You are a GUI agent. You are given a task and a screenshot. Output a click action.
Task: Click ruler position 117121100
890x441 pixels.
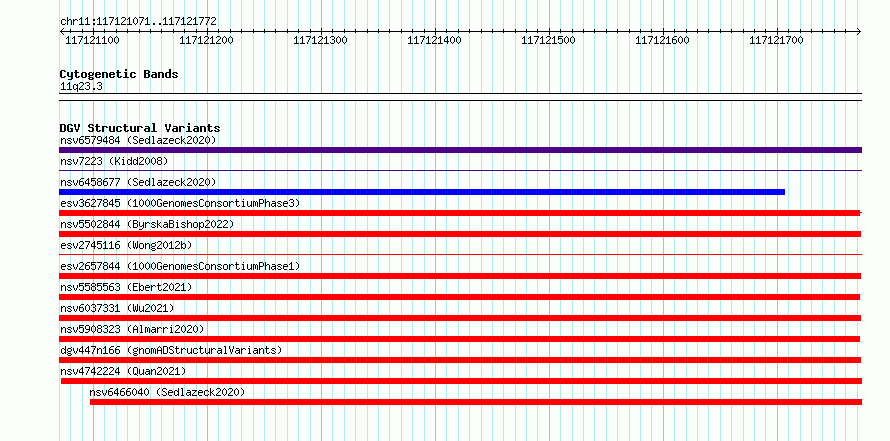click(93, 40)
